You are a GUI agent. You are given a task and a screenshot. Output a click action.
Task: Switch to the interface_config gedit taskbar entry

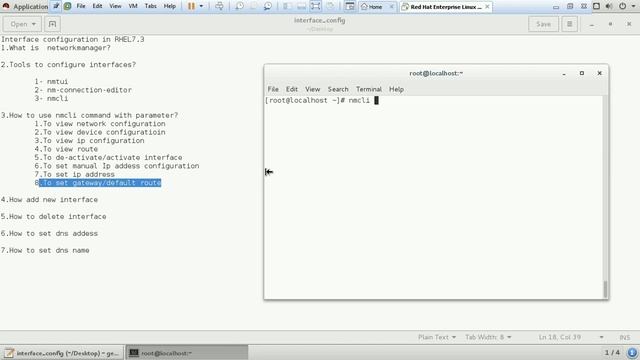tap(62, 353)
